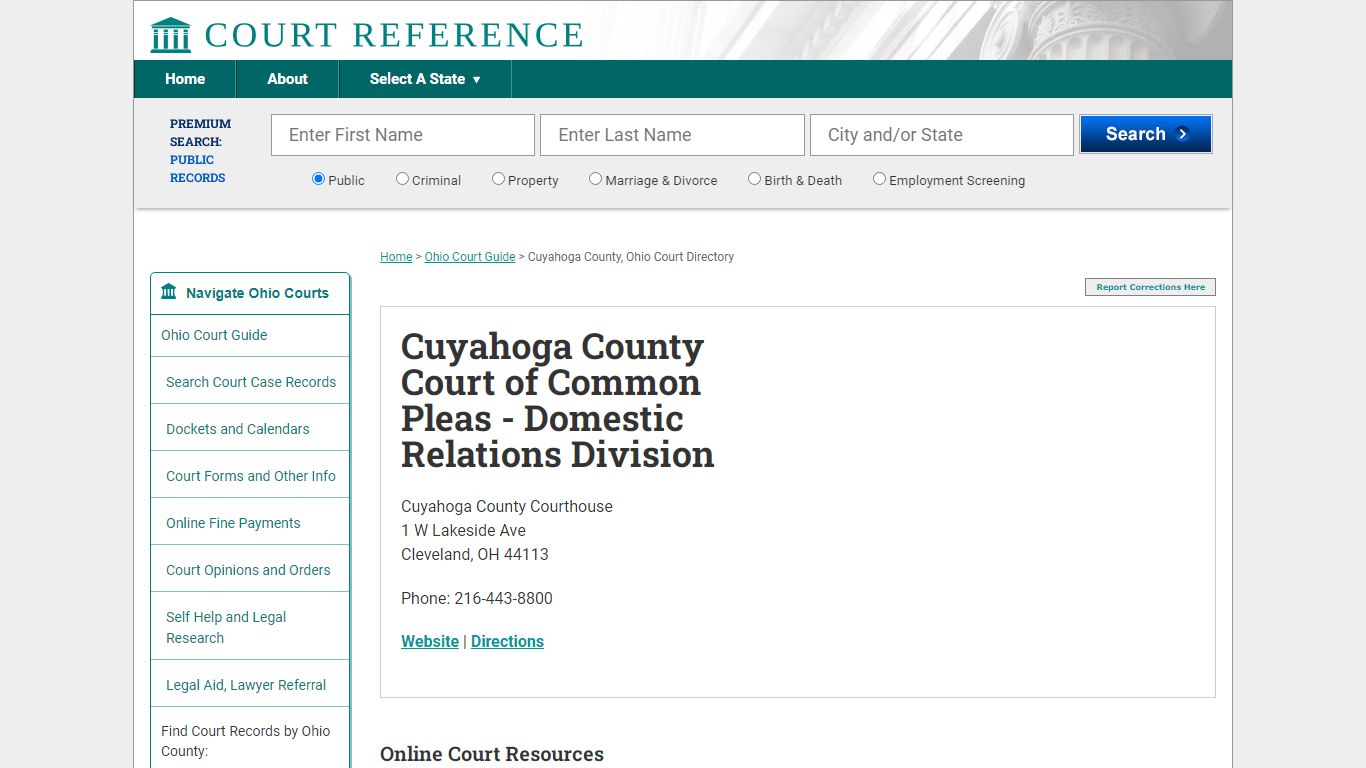Screen dimensions: 1366x768
Task: Select the Marriage & Divorce radio button
Action: (x=595, y=179)
